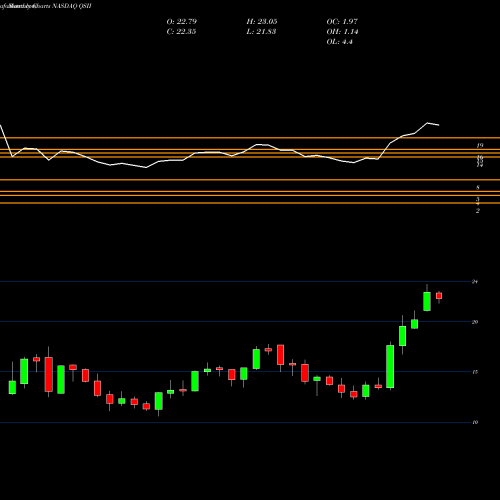Click the '24' price axis label
Screen dimensions: 500x500
tap(475, 282)
